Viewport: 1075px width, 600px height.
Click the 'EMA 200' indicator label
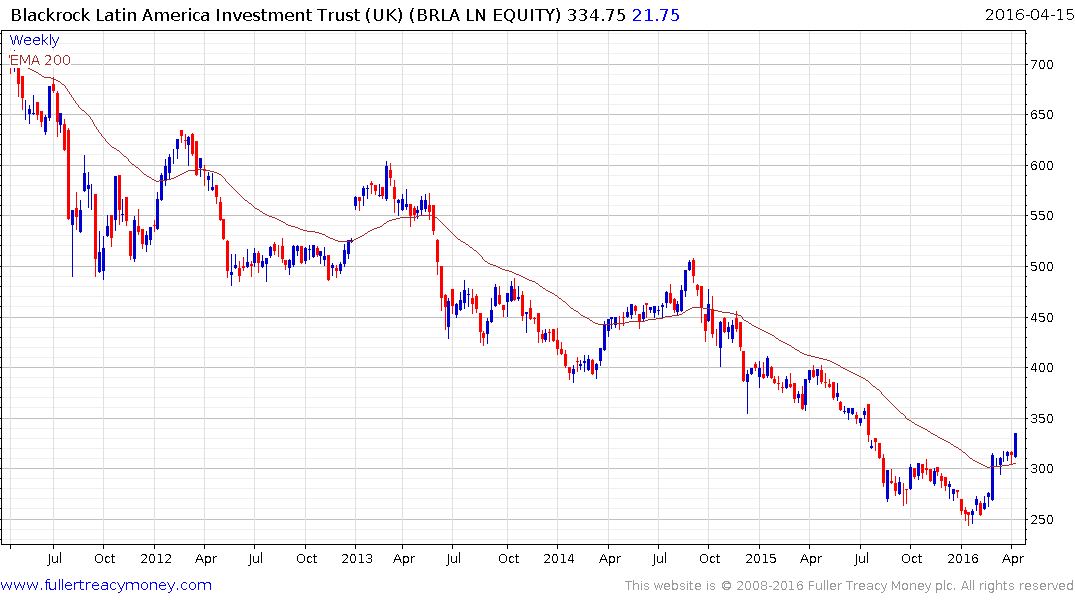pos(40,60)
